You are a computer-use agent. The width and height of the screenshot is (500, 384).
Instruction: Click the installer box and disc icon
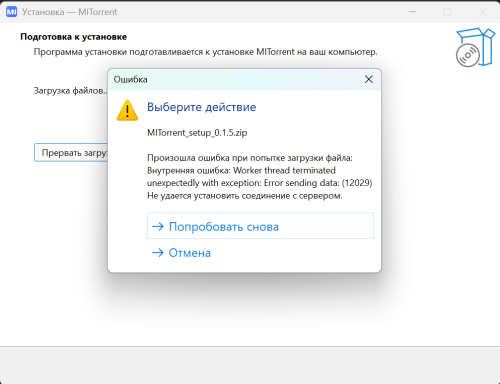coord(475,47)
